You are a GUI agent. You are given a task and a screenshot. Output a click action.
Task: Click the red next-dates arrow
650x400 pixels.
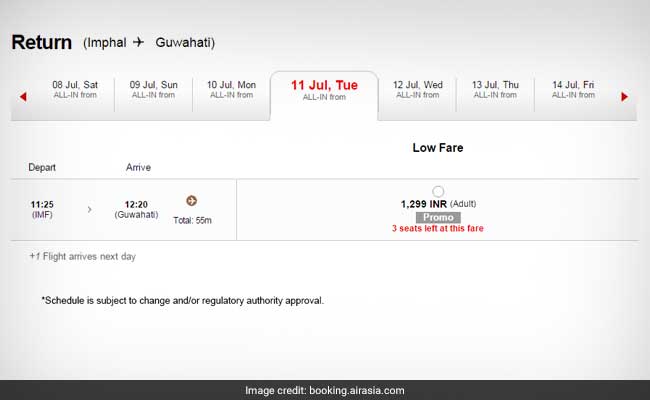(x=625, y=97)
